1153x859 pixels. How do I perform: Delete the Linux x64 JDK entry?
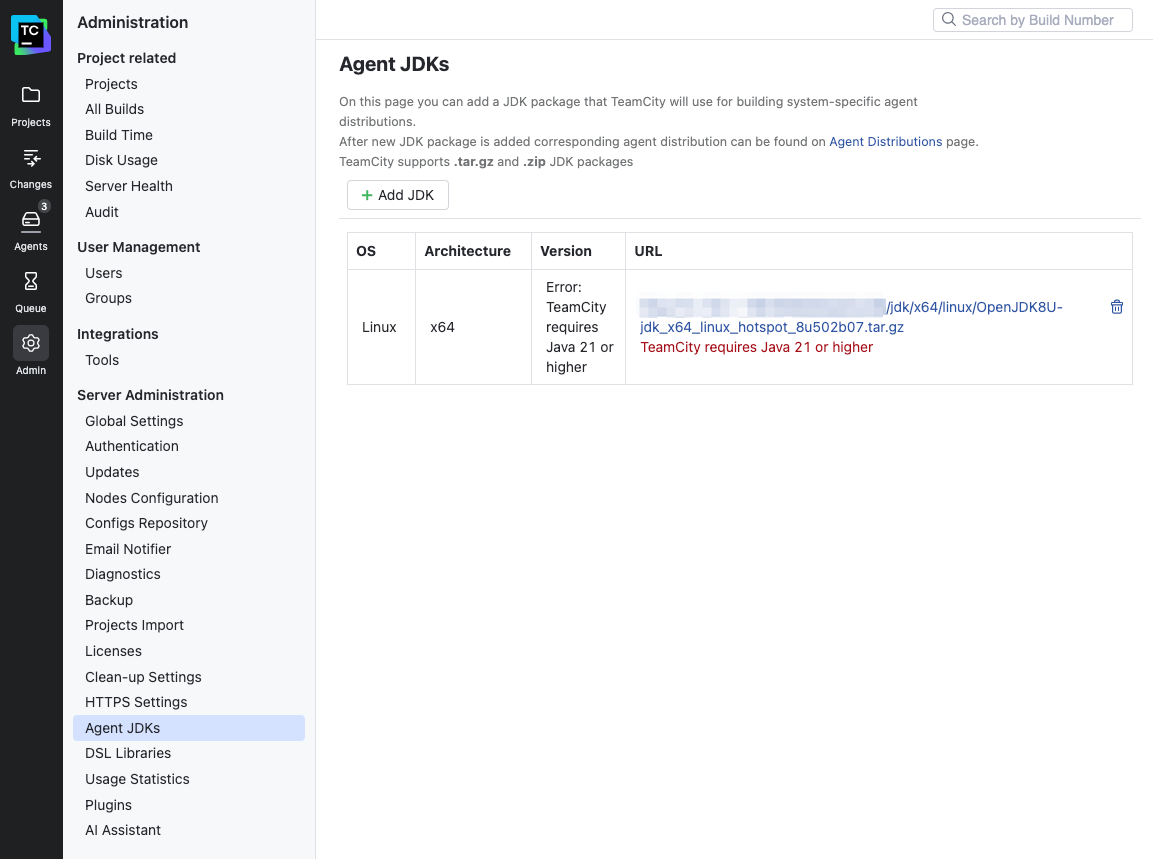[x=1116, y=307]
